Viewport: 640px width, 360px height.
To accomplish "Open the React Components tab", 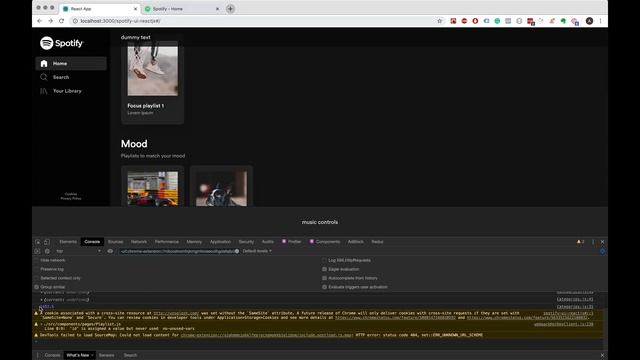I will tap(325, 242).
